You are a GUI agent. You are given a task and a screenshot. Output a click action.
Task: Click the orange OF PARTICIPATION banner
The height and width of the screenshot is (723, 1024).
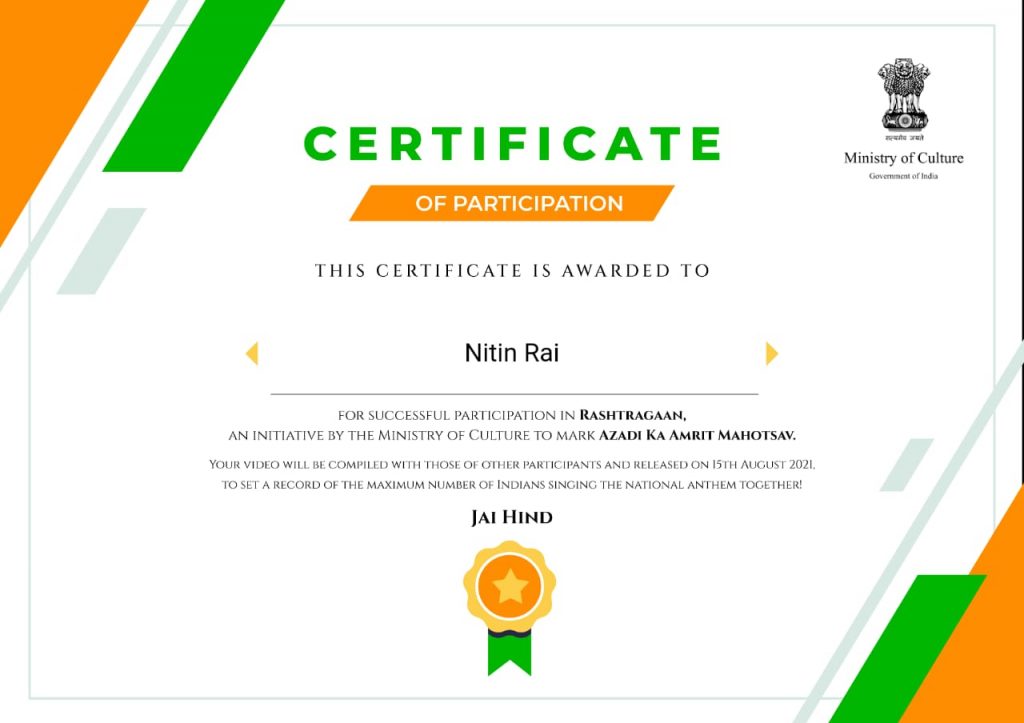[x=511, y=203]
